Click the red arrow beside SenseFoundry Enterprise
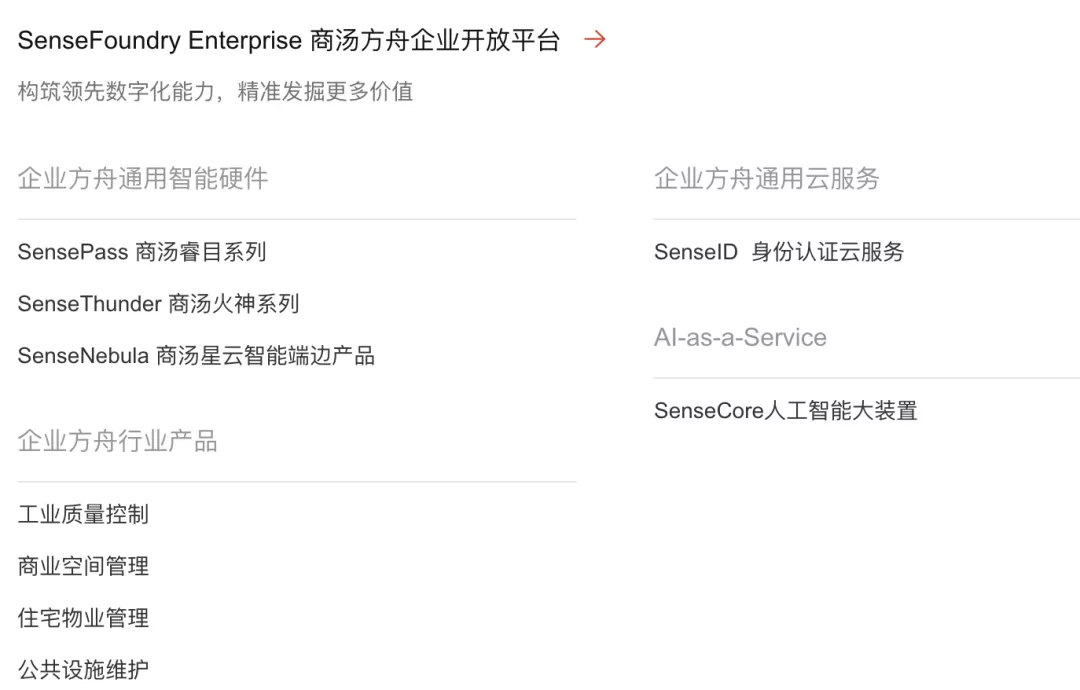Viewport: 1080px width, 690px height. point(595,40)
